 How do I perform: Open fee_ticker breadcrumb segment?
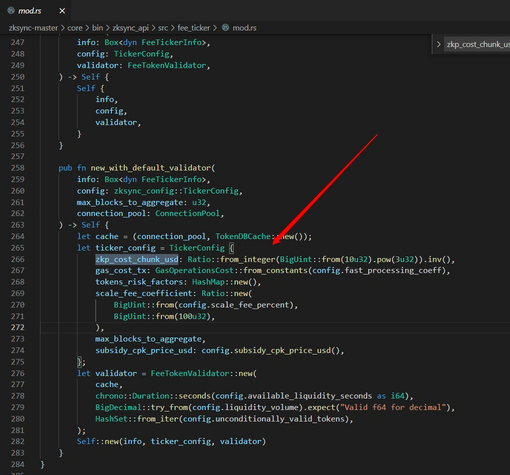(x=194, y=28)
